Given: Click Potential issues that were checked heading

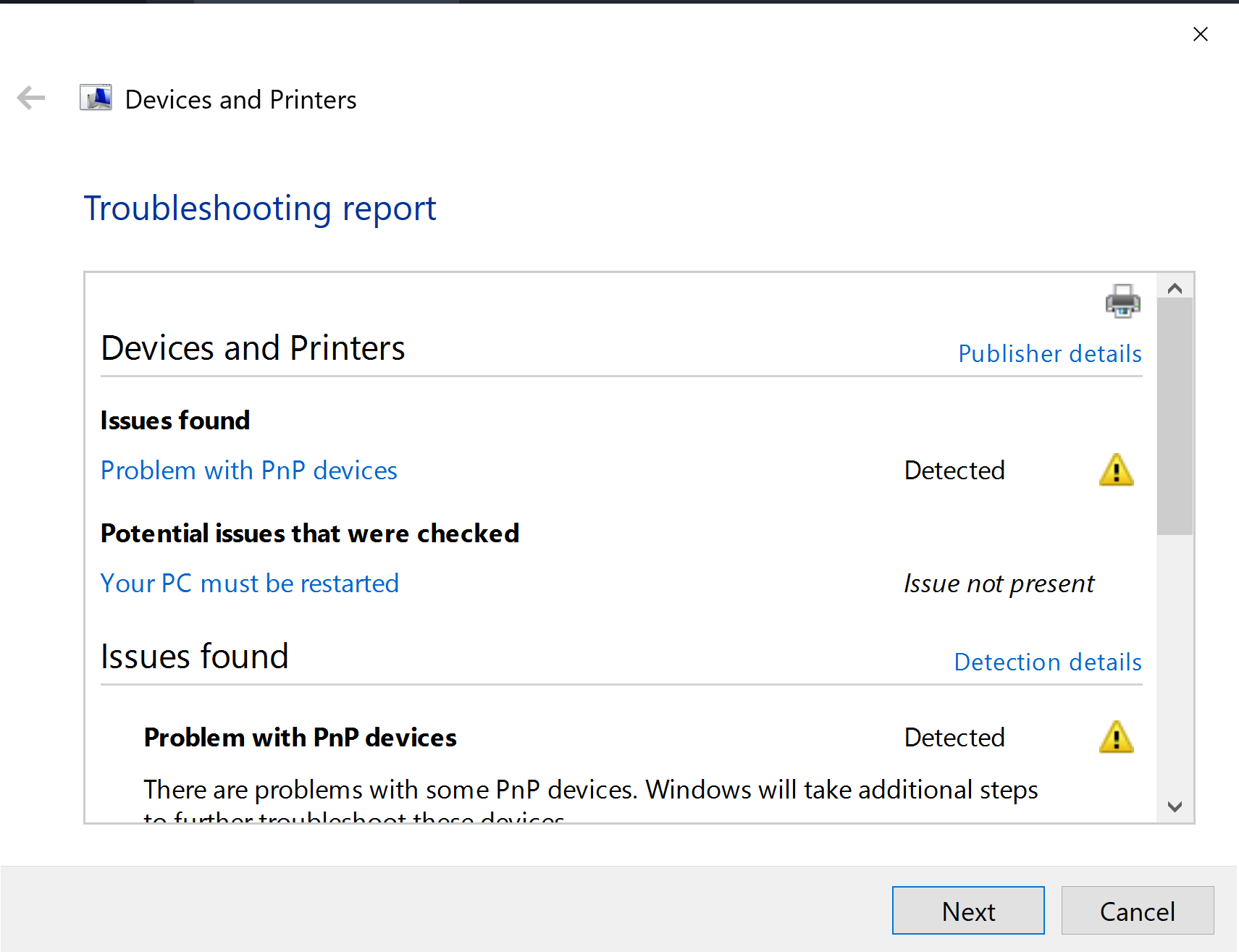Looking at the screenshot, I should tap(310, 534).
